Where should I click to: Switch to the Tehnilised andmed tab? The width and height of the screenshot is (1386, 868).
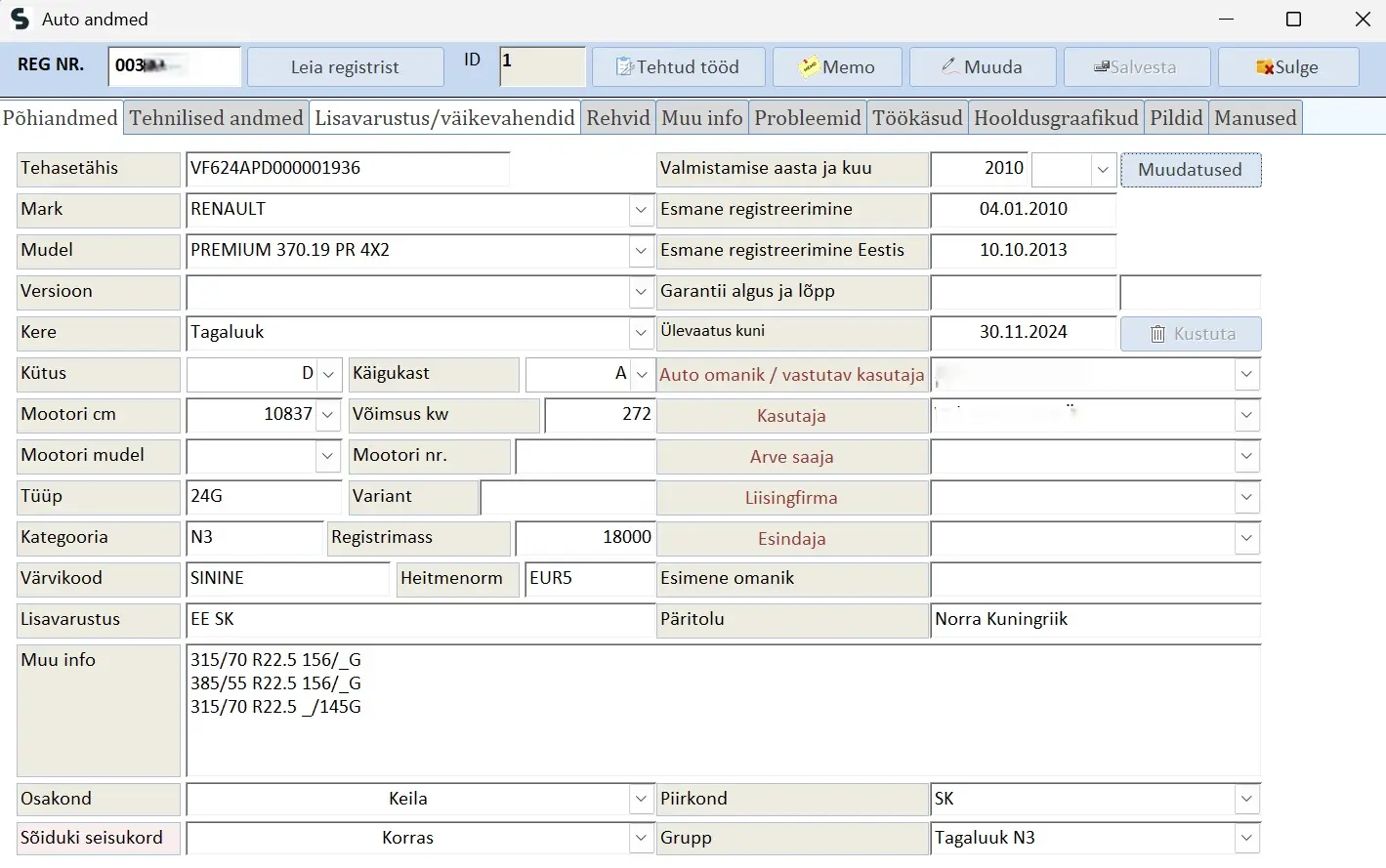(216, 118)
